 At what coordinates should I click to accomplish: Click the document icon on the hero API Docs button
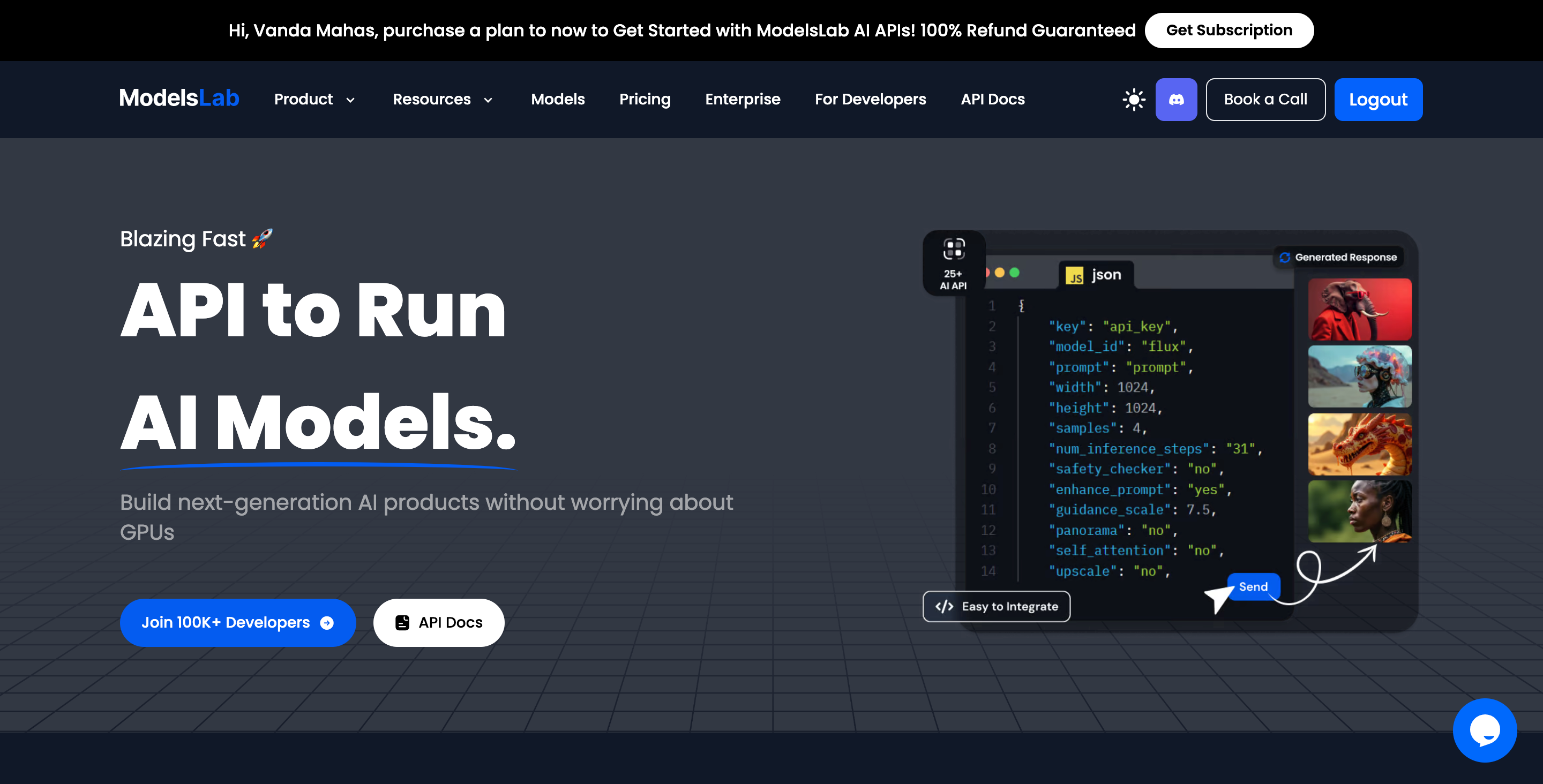pos(402,623)
